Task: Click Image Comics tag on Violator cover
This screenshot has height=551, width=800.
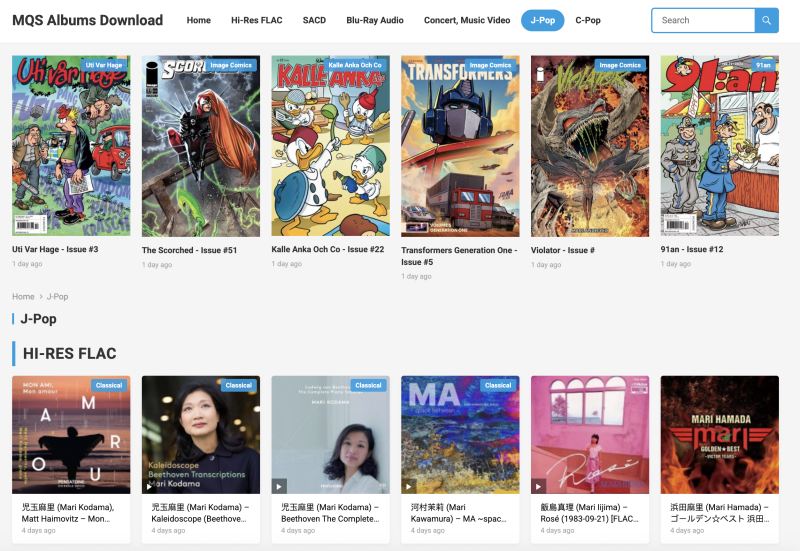Action: tap(620, 65)
